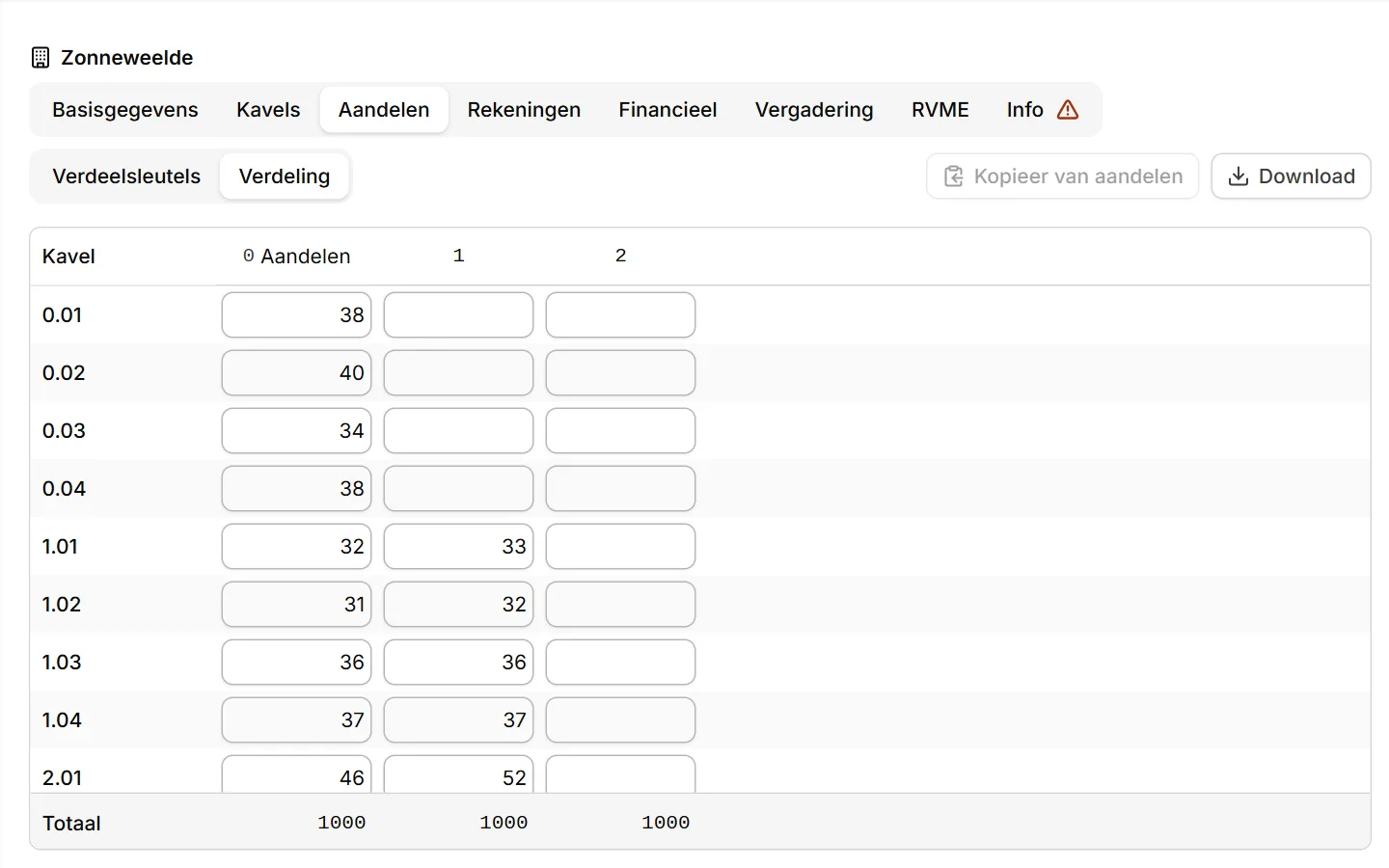Edit Aandelen value 36 for kavel 1.03

tap(296, 663)
